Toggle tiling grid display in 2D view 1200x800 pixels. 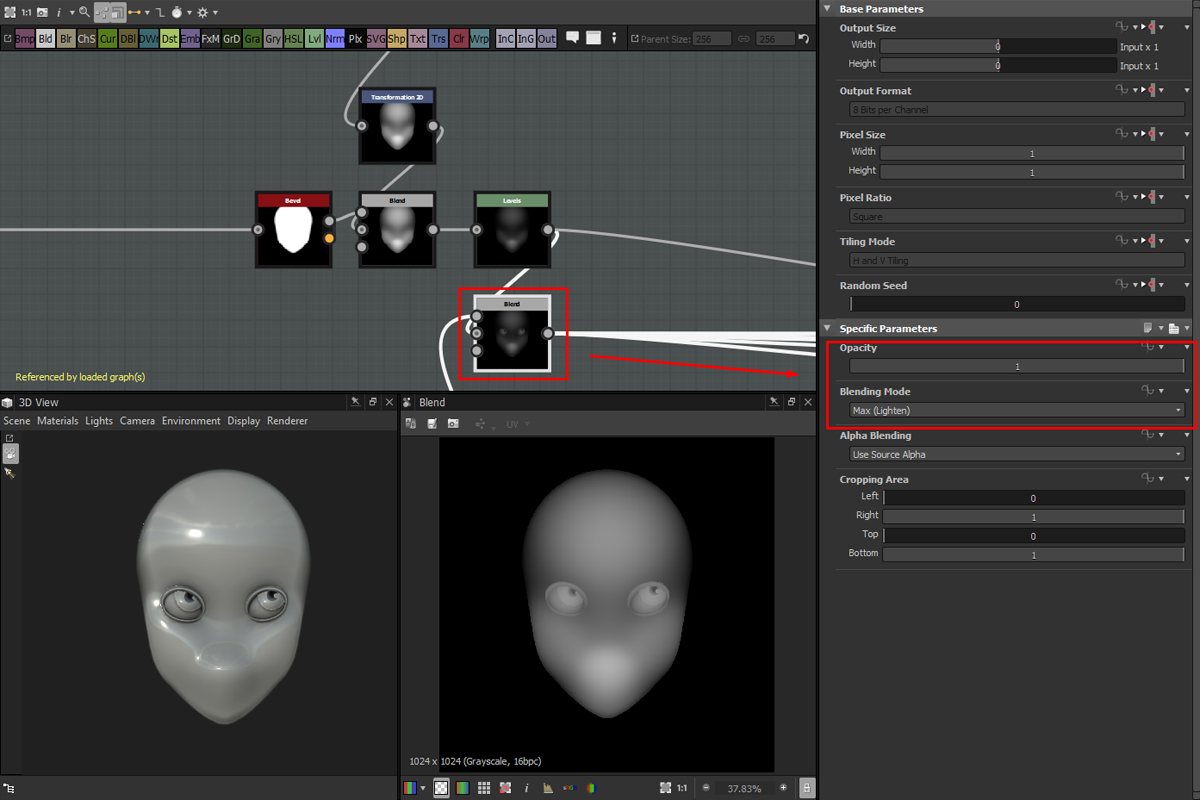484,788
